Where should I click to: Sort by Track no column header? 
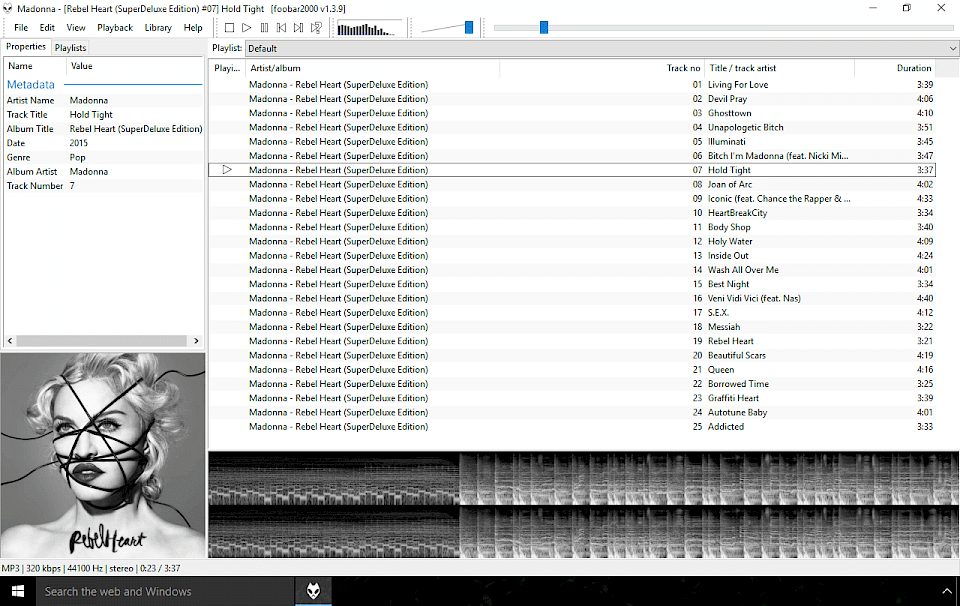point(601,68)
